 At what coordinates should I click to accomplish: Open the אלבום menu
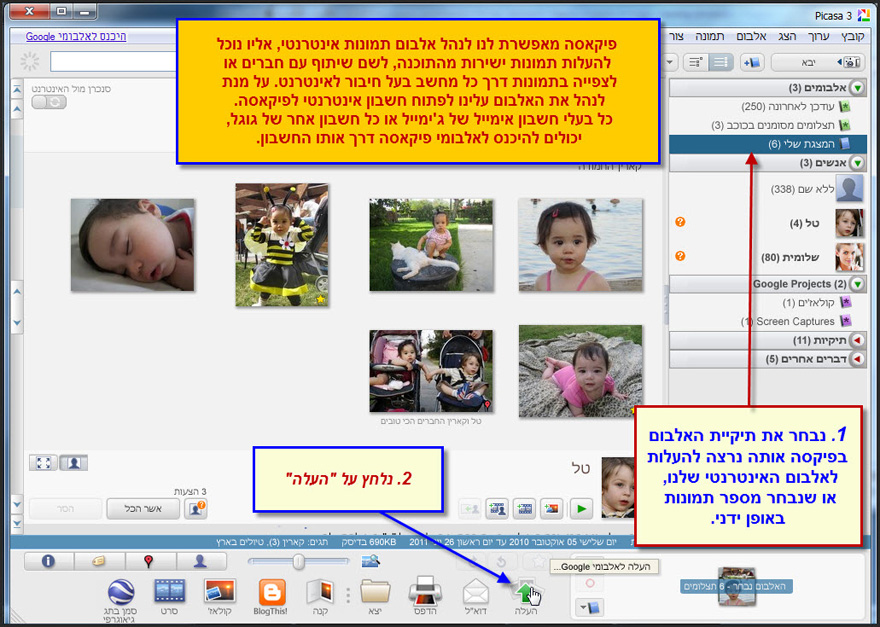[751, 36]
